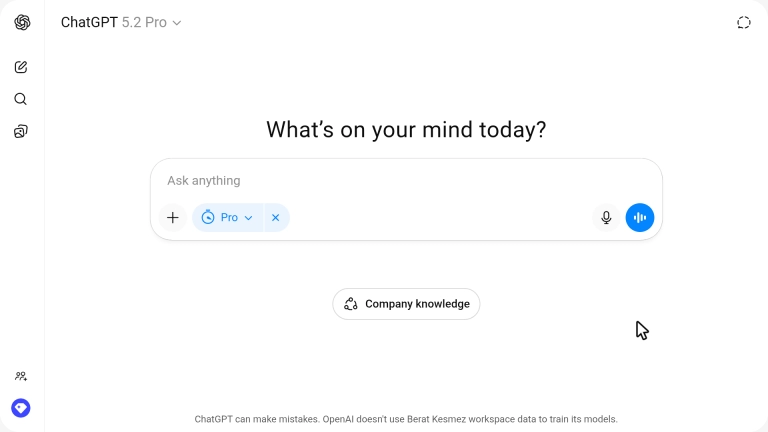The height and width of the screenshot is (432, 768).
Task: Click the plus button to add attachments
Action: tap(173, 217)
